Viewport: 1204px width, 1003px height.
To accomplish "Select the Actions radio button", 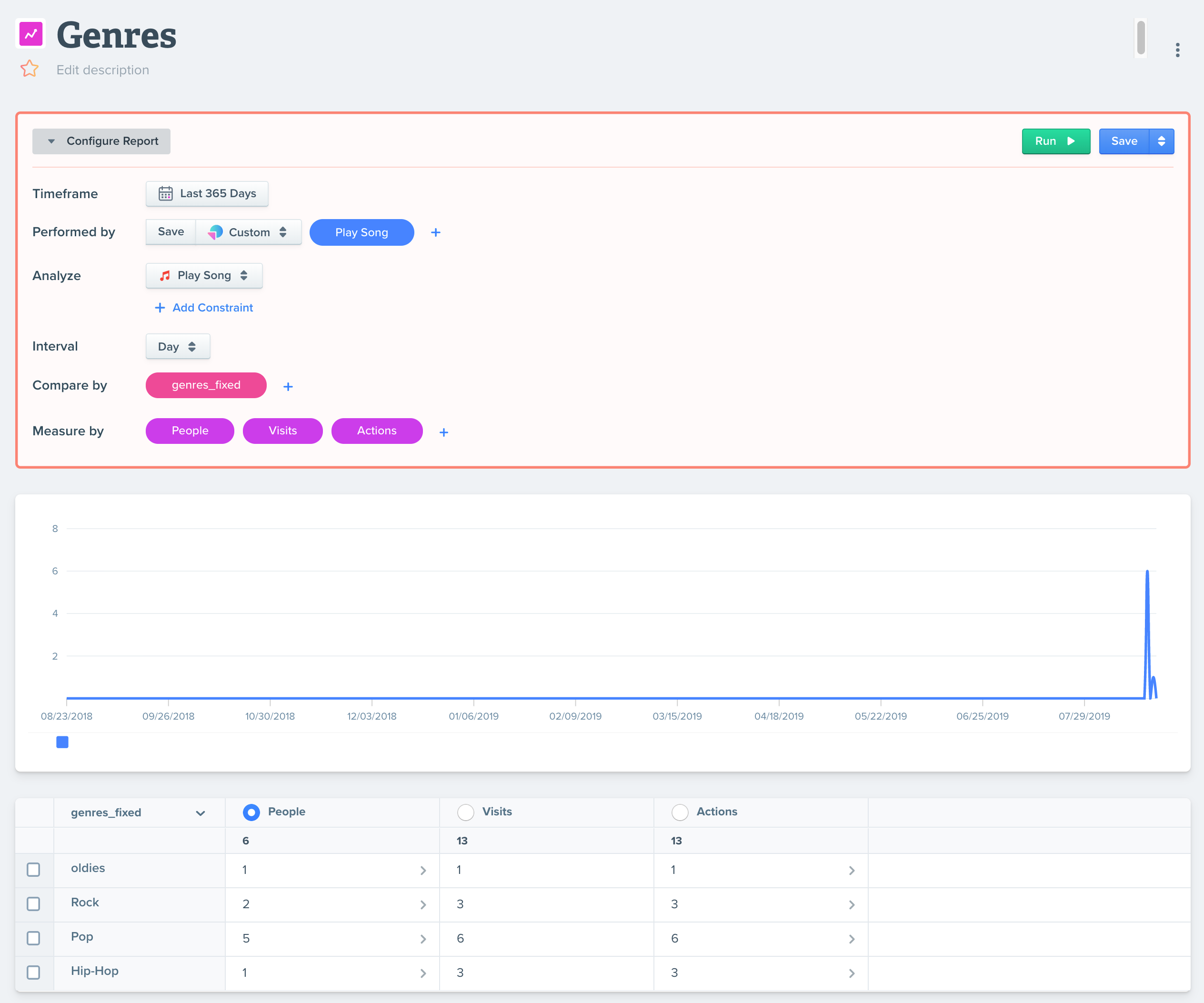I will click(x=680, y=812).
